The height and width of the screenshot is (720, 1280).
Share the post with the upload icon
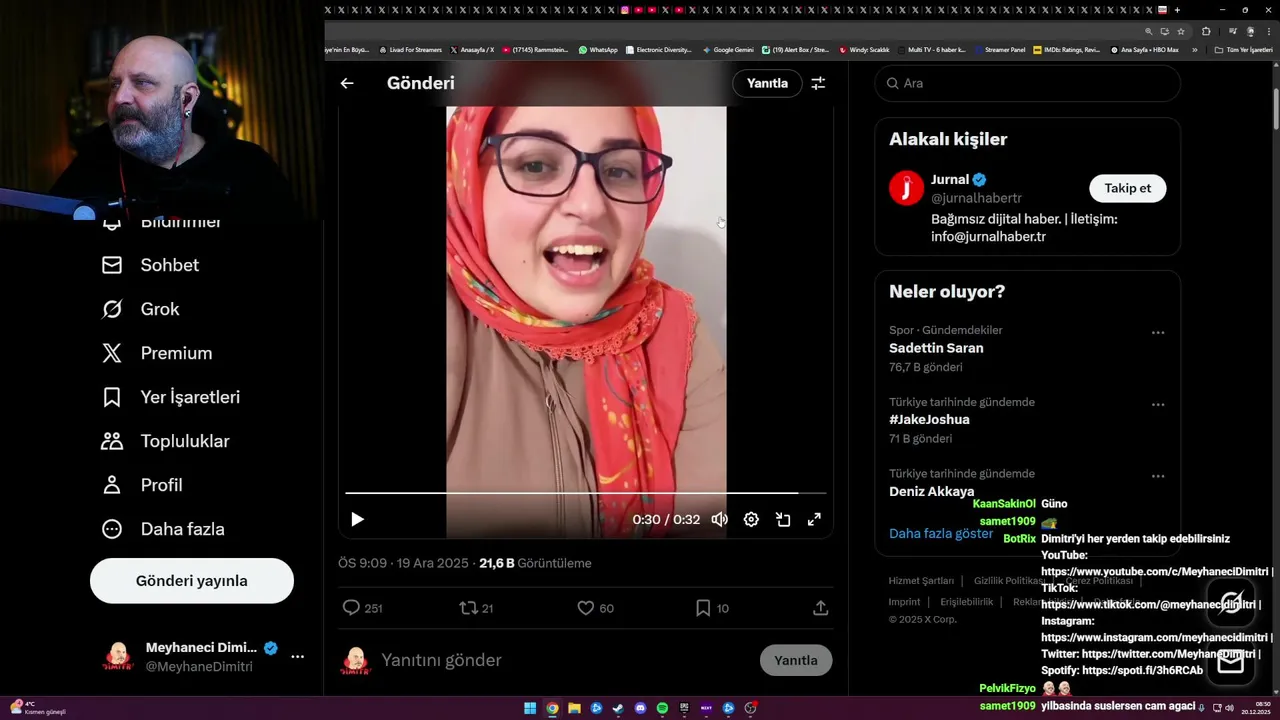pos(820,607)
